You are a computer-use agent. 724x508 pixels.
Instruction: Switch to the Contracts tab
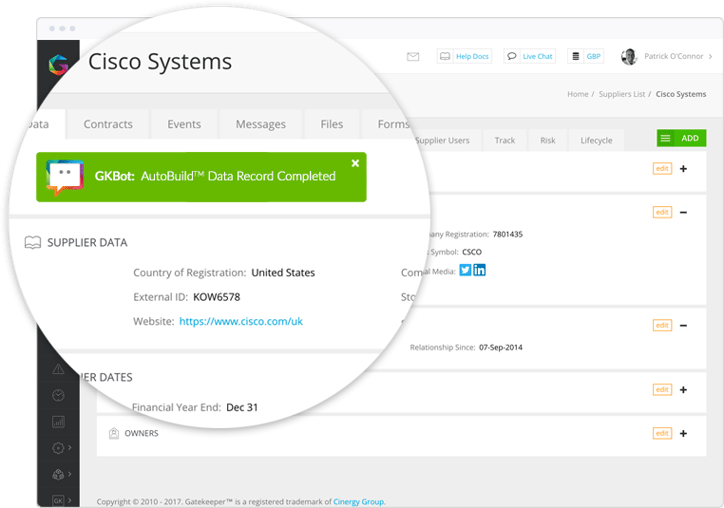[108, 124]
